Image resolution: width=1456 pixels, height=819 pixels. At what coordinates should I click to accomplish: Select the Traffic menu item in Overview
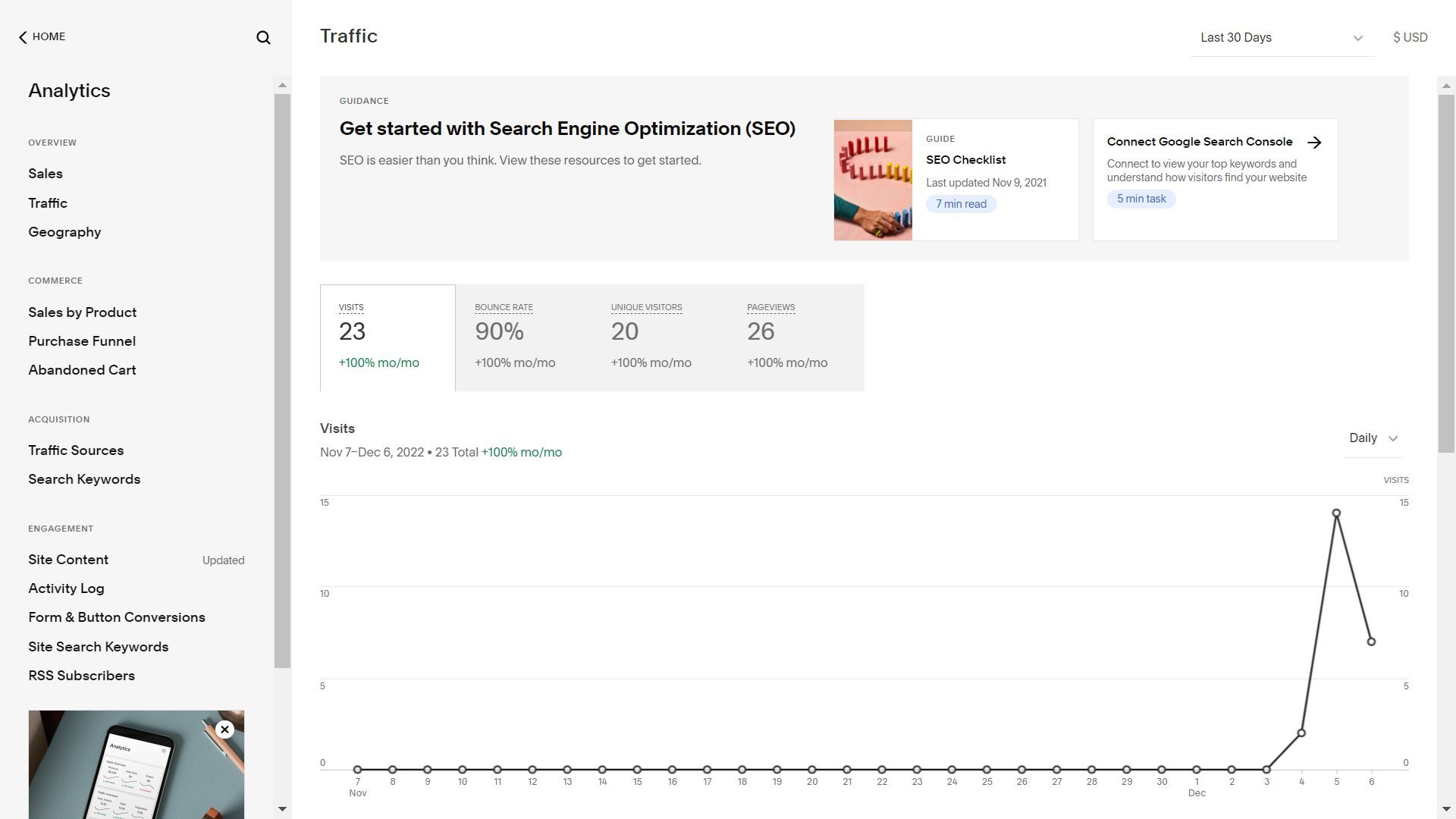[47, 203]
